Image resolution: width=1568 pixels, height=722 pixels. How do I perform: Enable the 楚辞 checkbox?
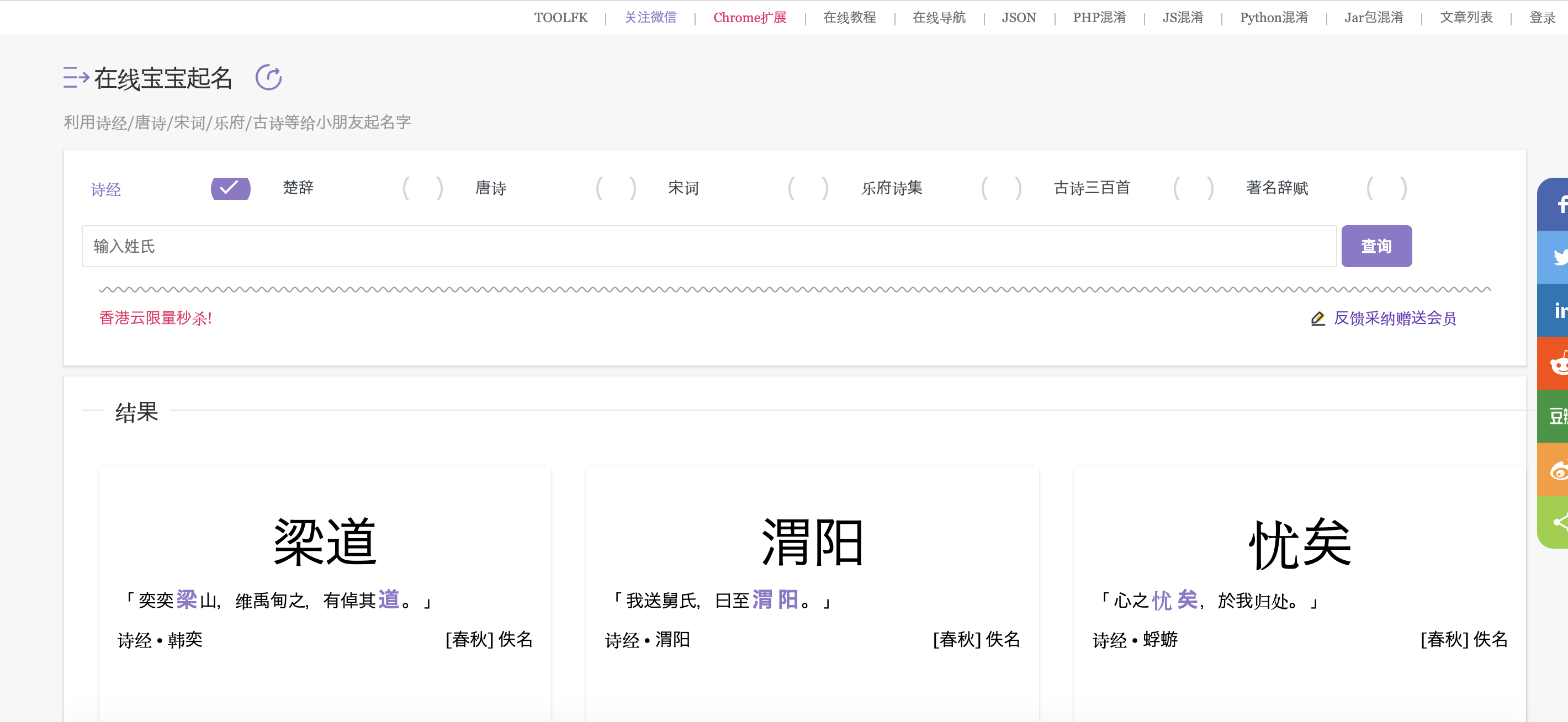coord(423,188)
